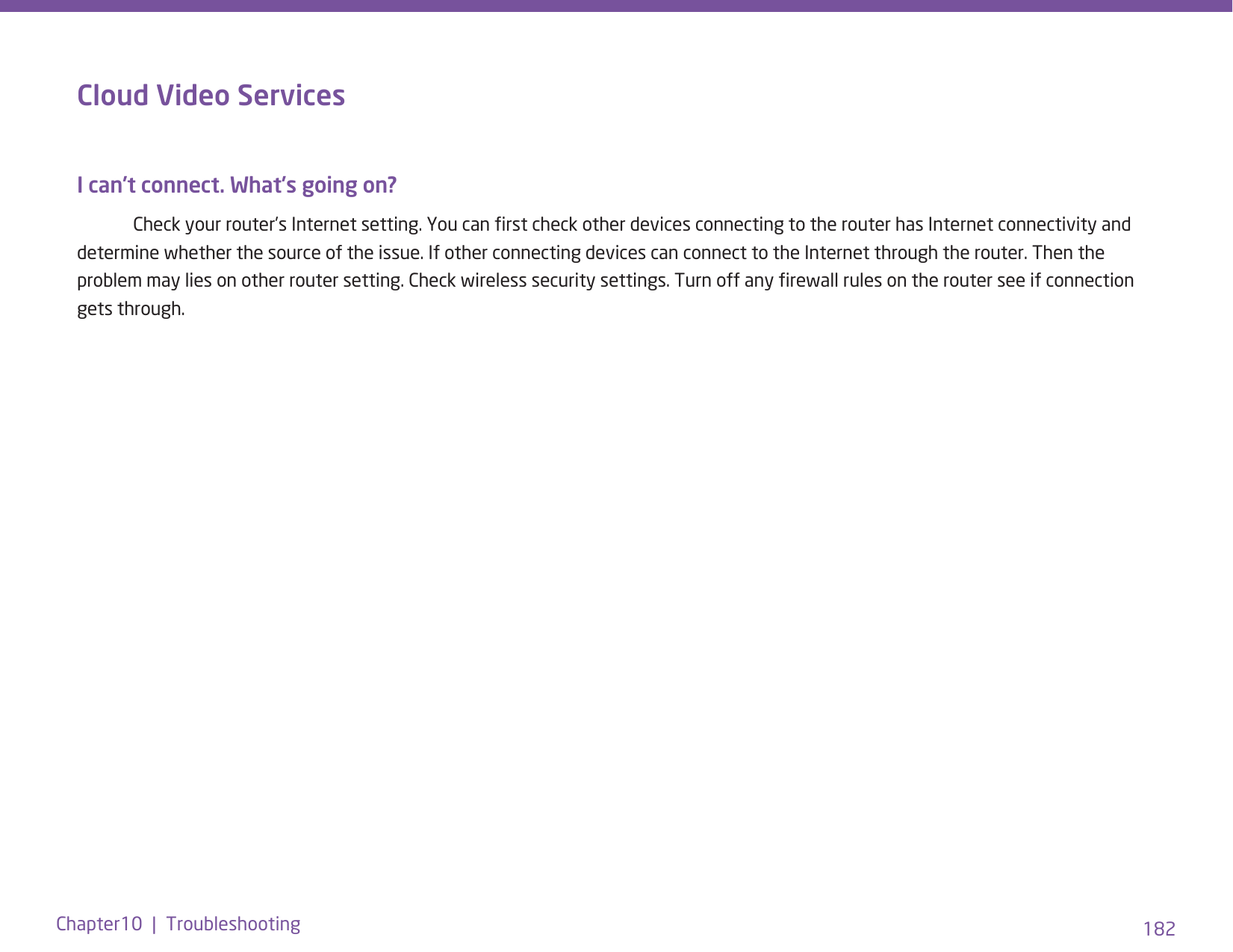This screenshot has width=1233, height=952.
Task: Select the "I can't connect. What's going on?" subheading
Action: pos(237,185)
